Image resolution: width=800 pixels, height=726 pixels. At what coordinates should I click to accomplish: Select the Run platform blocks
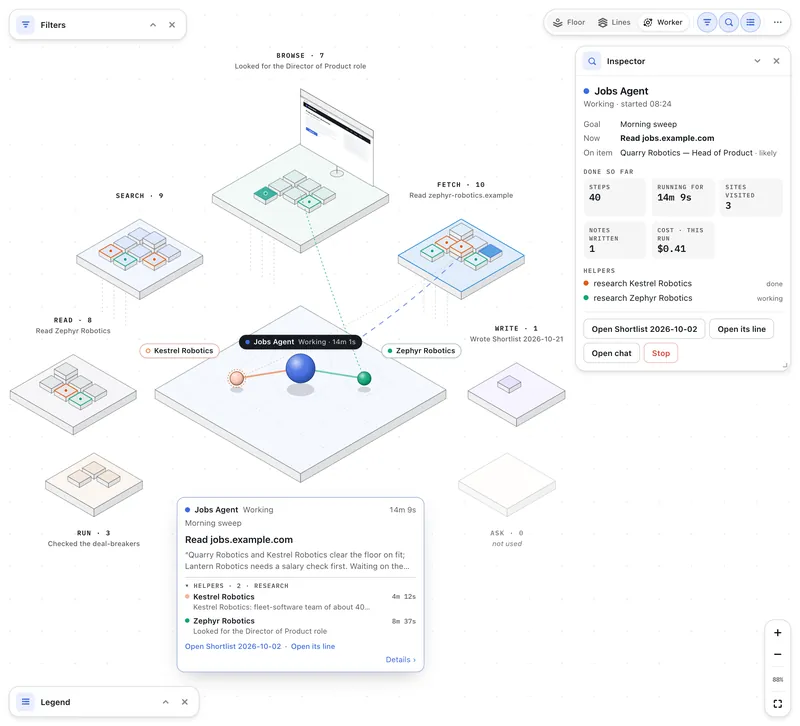point(94,474)
